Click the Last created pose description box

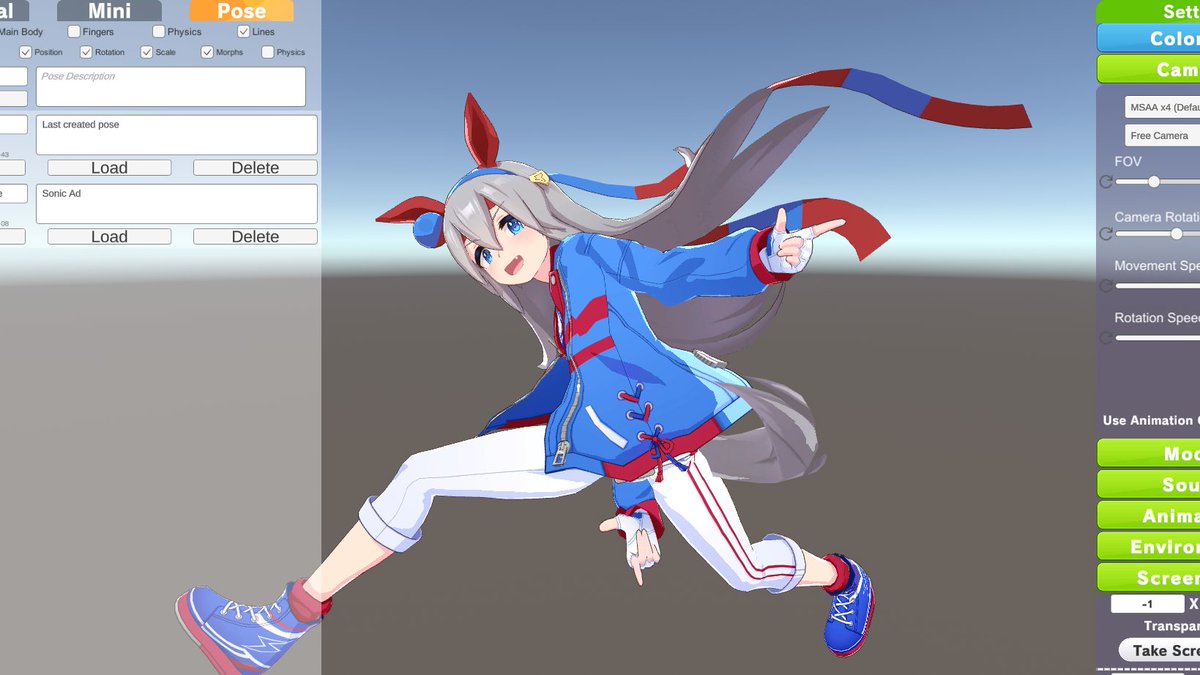click(177, 135)
